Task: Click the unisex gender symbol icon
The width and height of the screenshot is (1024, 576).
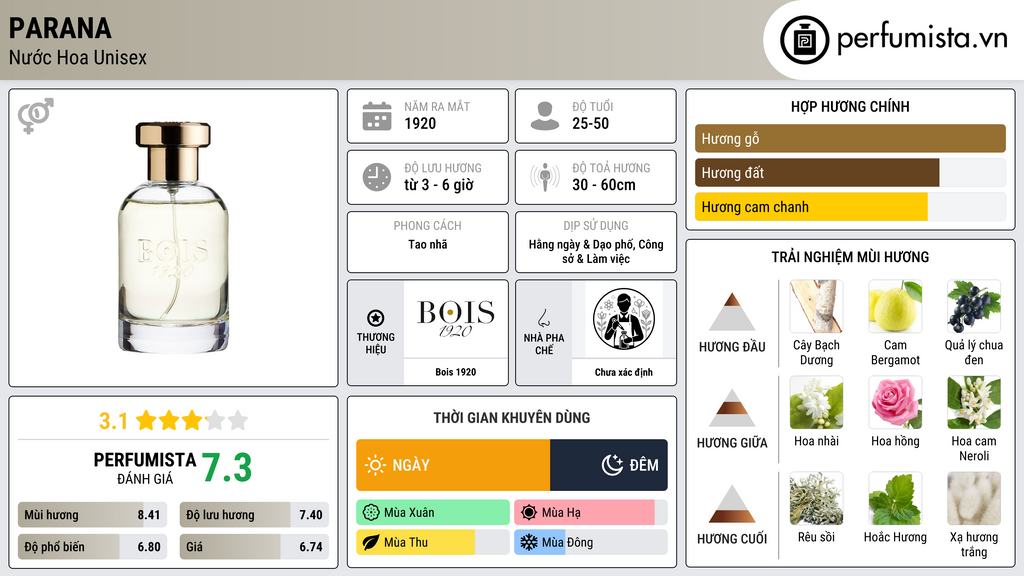Action: coord(36,116)
